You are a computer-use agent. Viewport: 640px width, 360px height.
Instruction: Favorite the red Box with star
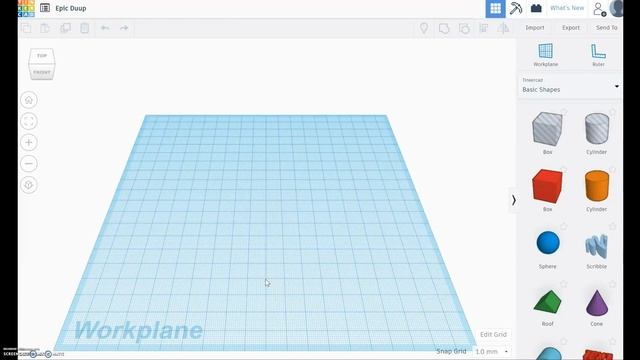(564, 169)
